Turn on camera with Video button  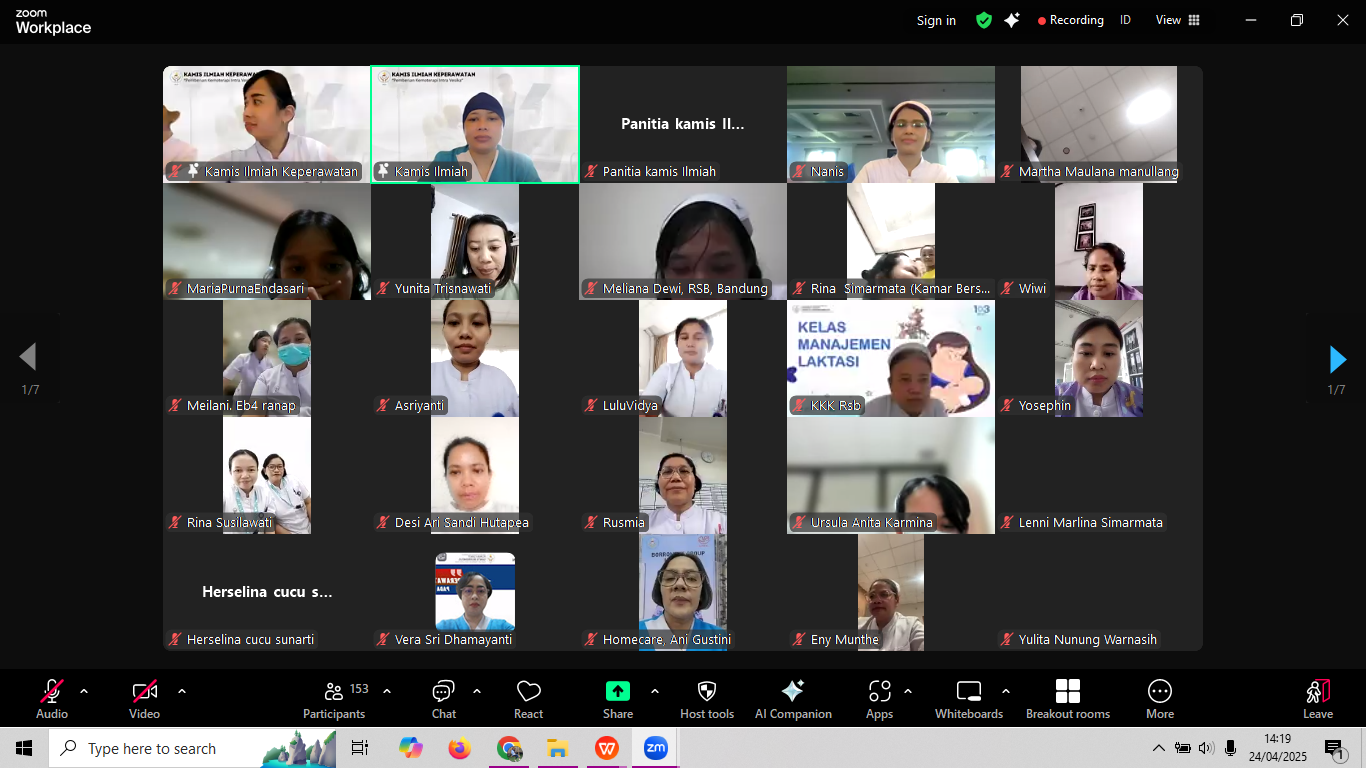tap(144, 698)
